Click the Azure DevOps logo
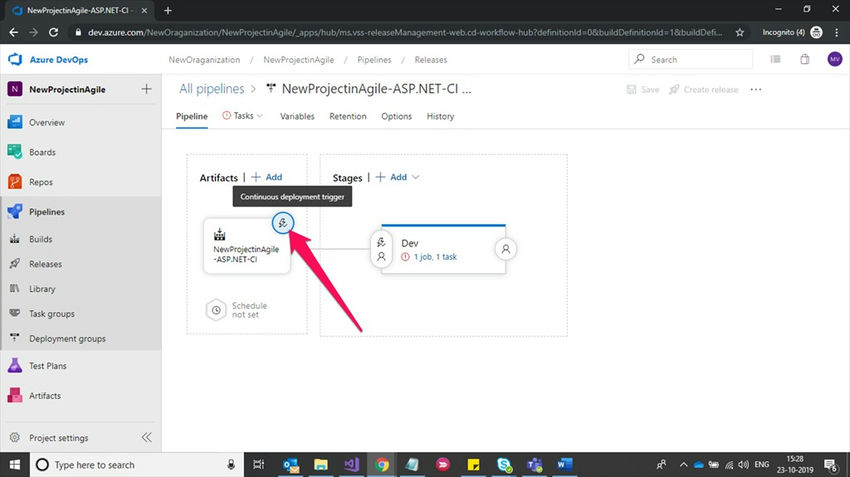The width and height of the screenshot is (850, 477). (x=15, y=60)
